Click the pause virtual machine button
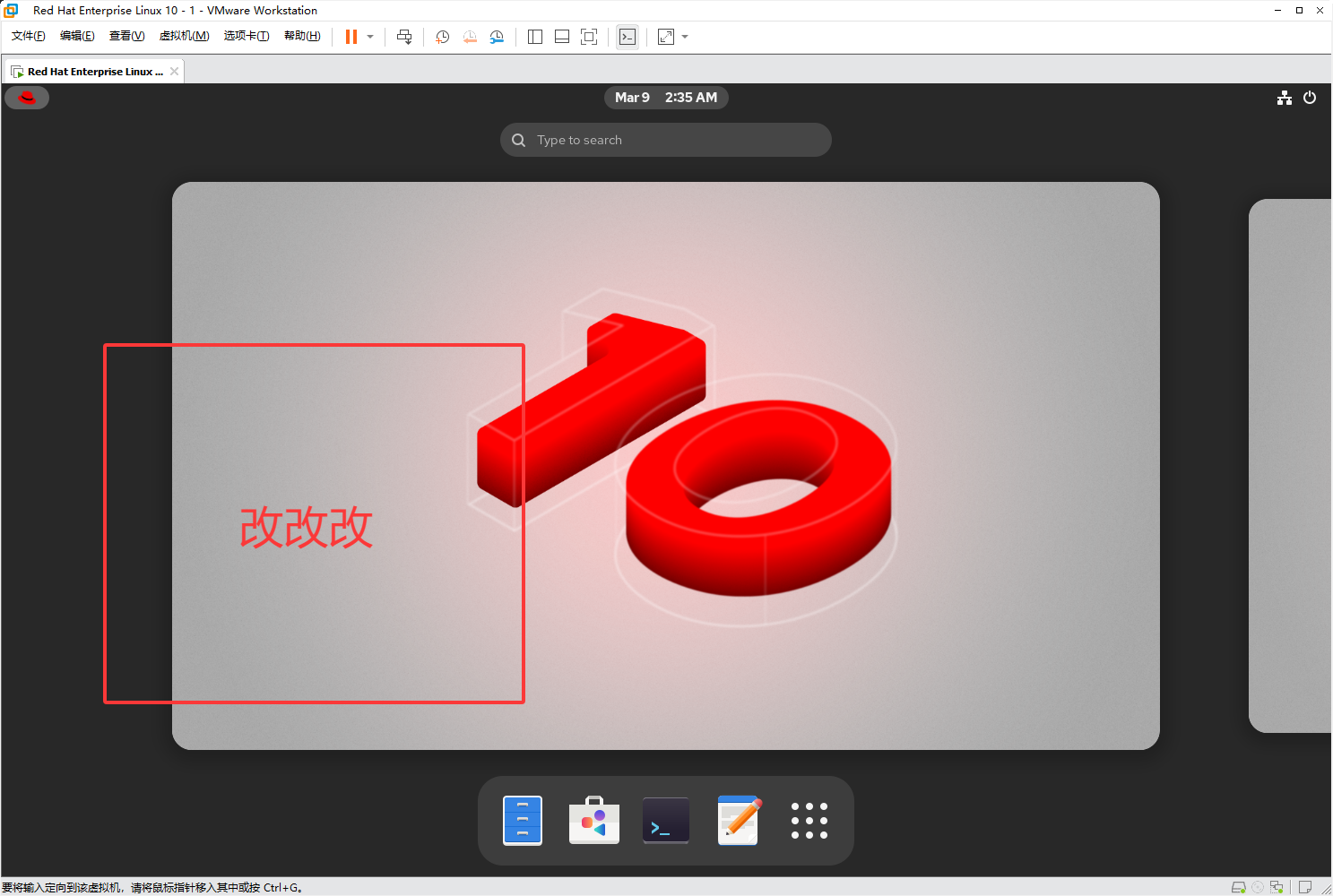The image size is (1333, 896). [351, 37]
